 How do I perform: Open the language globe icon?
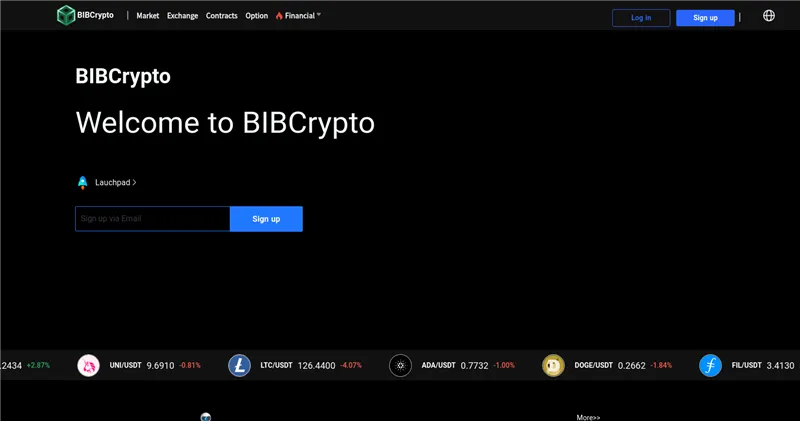pyautogui.click(x=768, y=16)
